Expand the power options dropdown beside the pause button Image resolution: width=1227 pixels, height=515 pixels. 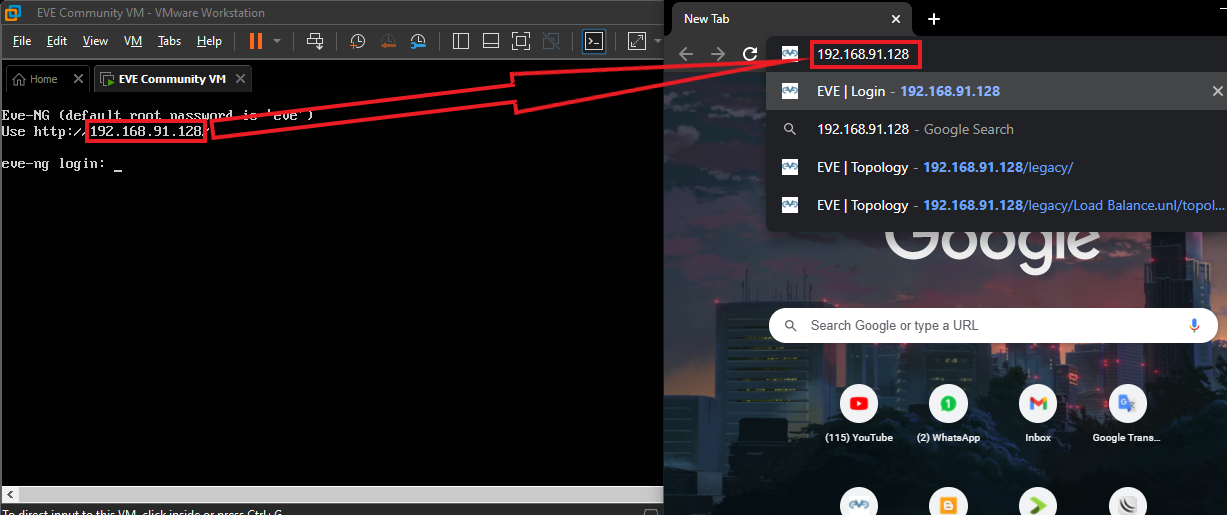point(277,41)
